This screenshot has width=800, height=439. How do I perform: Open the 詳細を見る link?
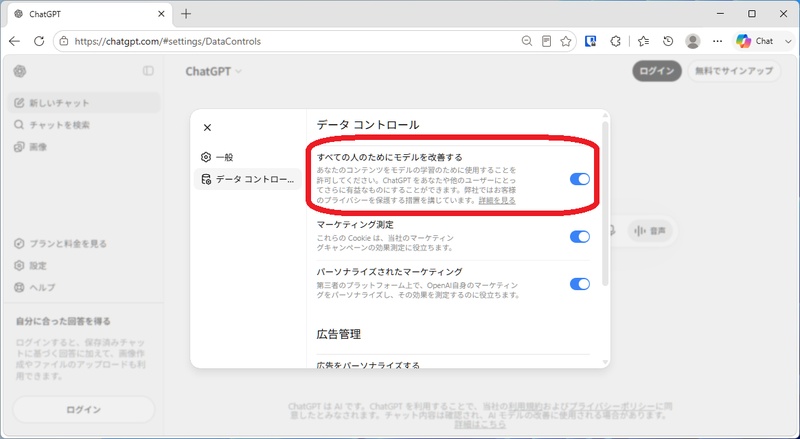[x=497, y=201]
